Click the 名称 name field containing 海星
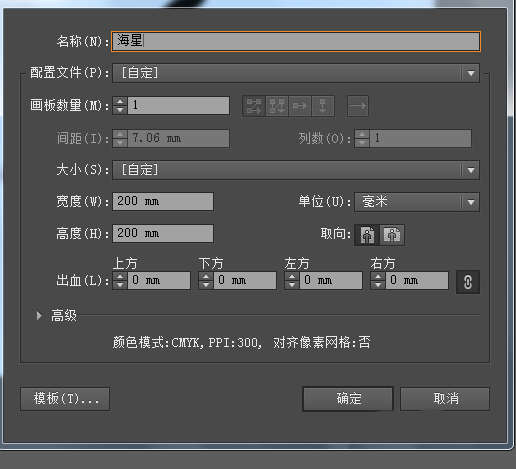516x469 pixels. pyautogui.click(x=296, y=41)
